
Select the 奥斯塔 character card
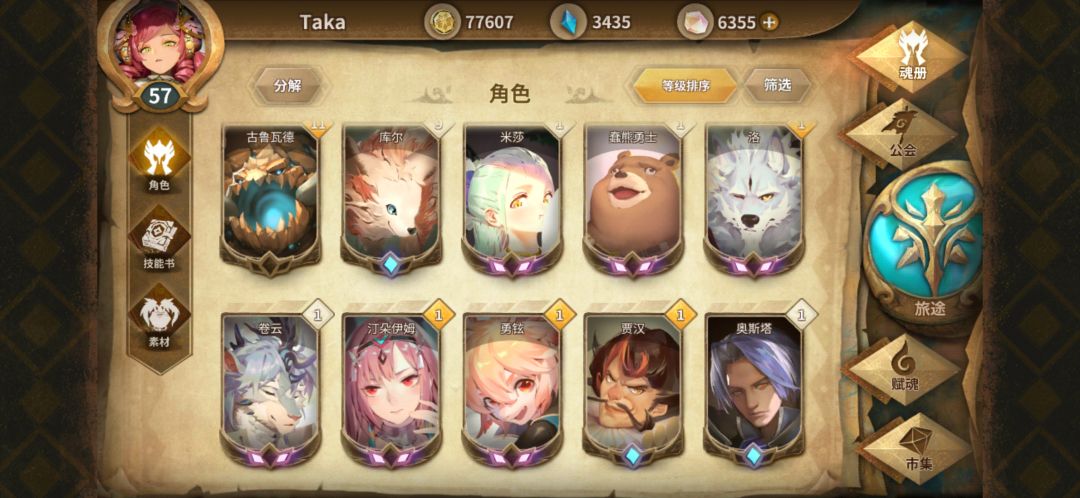(x=754, y=389)
